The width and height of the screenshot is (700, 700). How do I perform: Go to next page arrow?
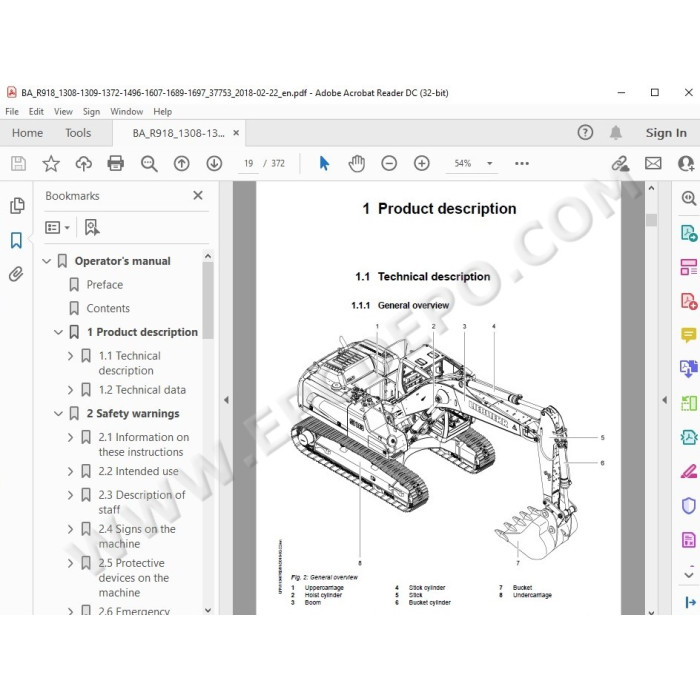tap(214, 163)
